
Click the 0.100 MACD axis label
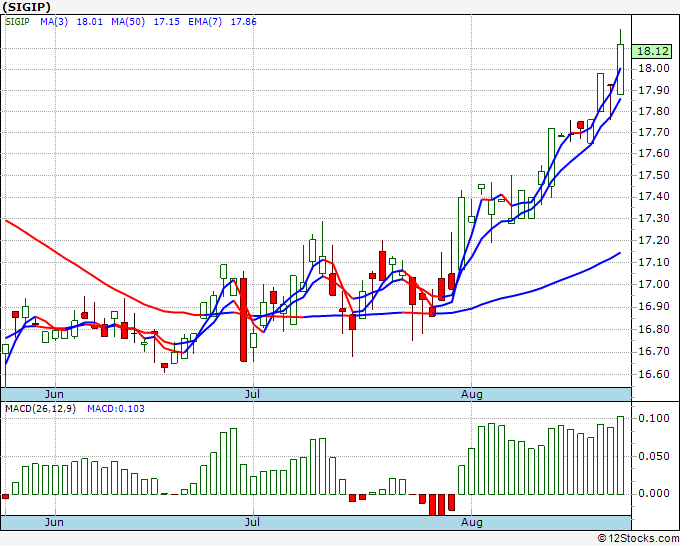[x=654, y=418]
